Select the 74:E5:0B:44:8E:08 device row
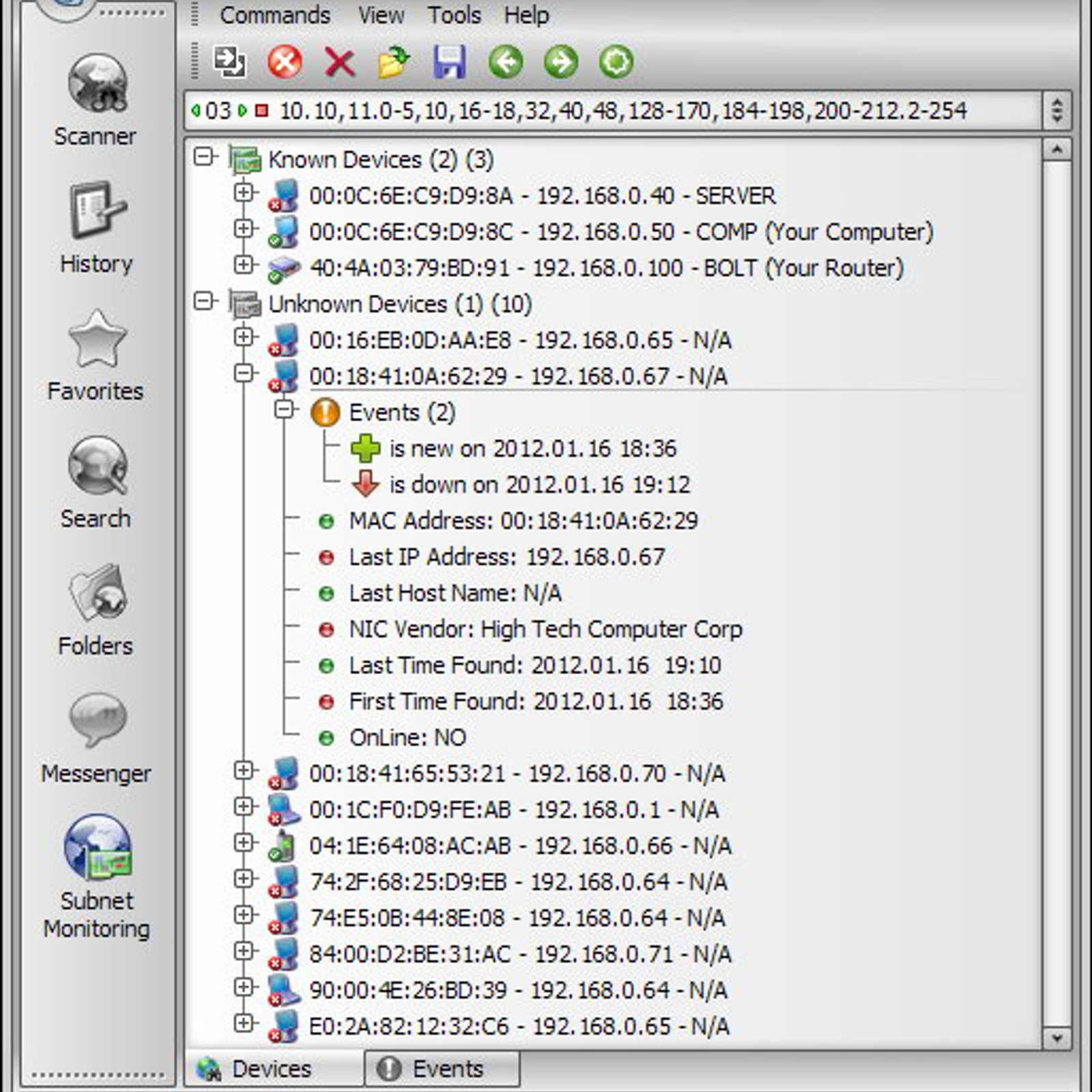The width and height of the screenshot is (1092, 1092). point(517,918)
